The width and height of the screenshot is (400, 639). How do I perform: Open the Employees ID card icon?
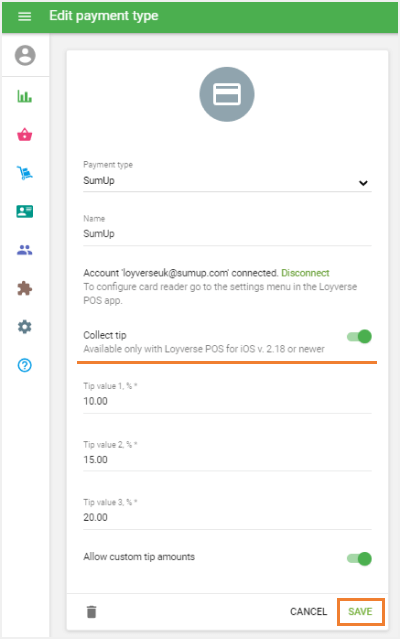pyautogui.click(x=24, y=212)
